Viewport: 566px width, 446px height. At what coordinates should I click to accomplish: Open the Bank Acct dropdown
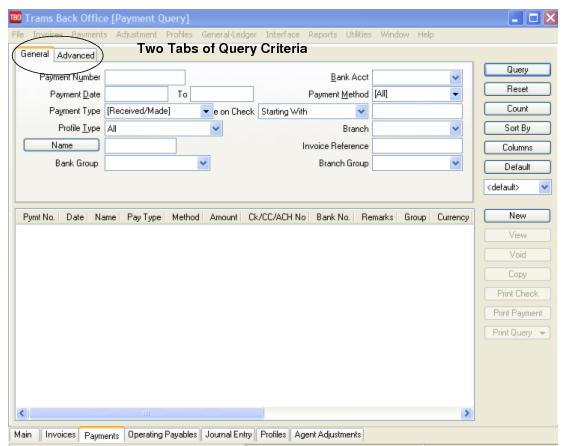[456, 78]
